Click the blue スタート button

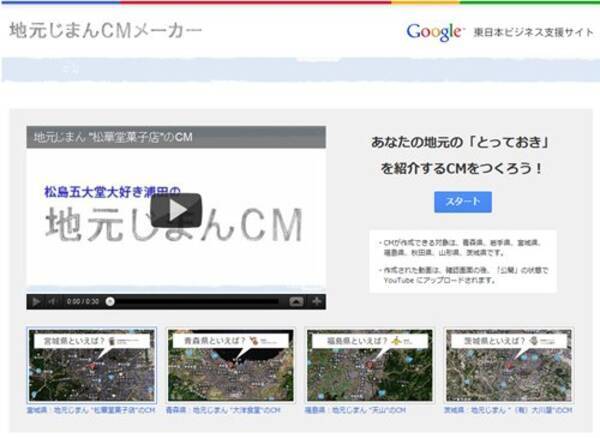(463, 202)
